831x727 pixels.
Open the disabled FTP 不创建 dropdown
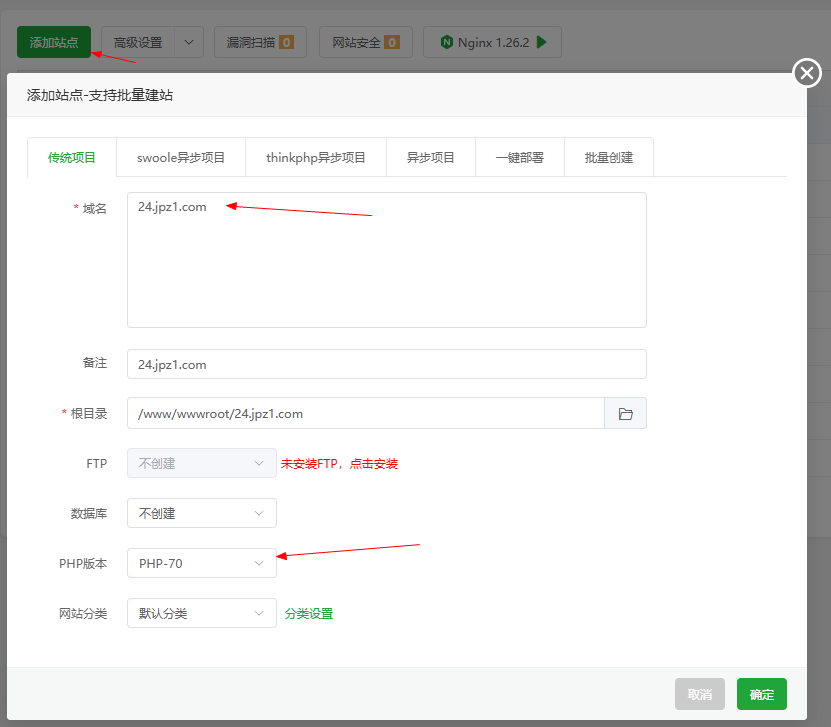(x=202, y=463)
